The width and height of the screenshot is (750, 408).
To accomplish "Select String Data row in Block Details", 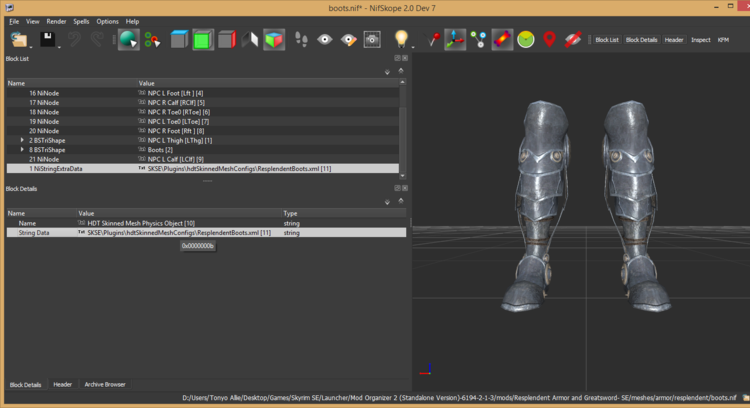I will (206, 232).
